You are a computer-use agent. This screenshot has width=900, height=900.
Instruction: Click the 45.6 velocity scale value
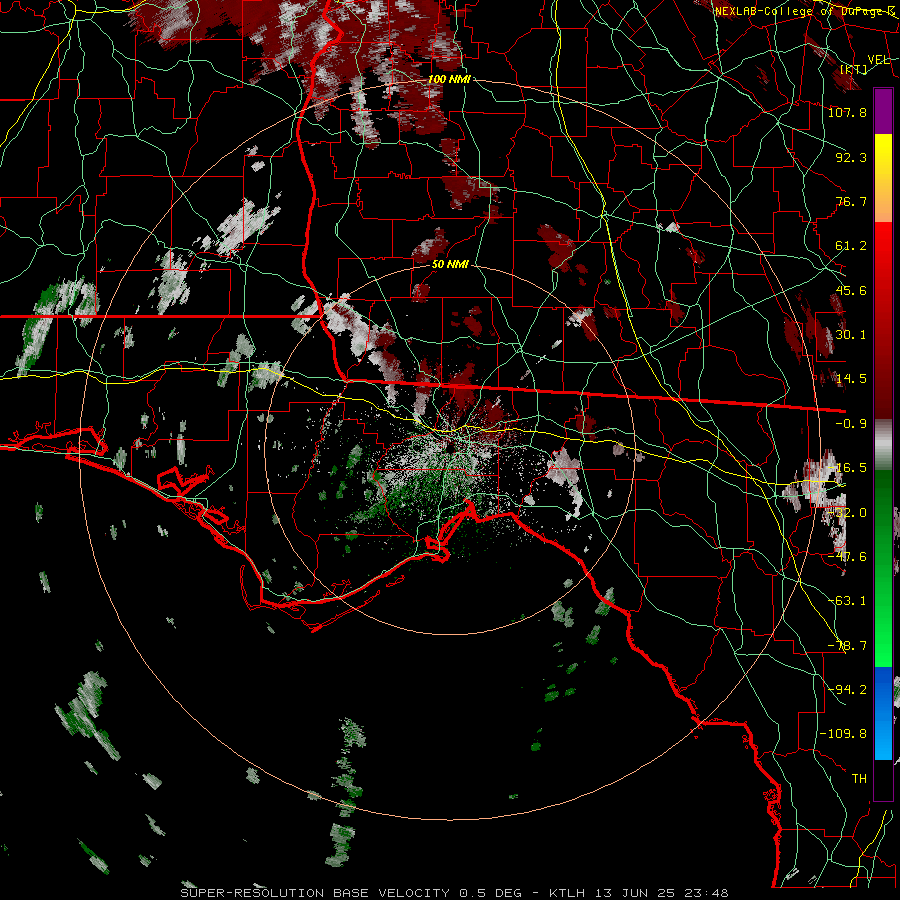click(x=851, y=290)
